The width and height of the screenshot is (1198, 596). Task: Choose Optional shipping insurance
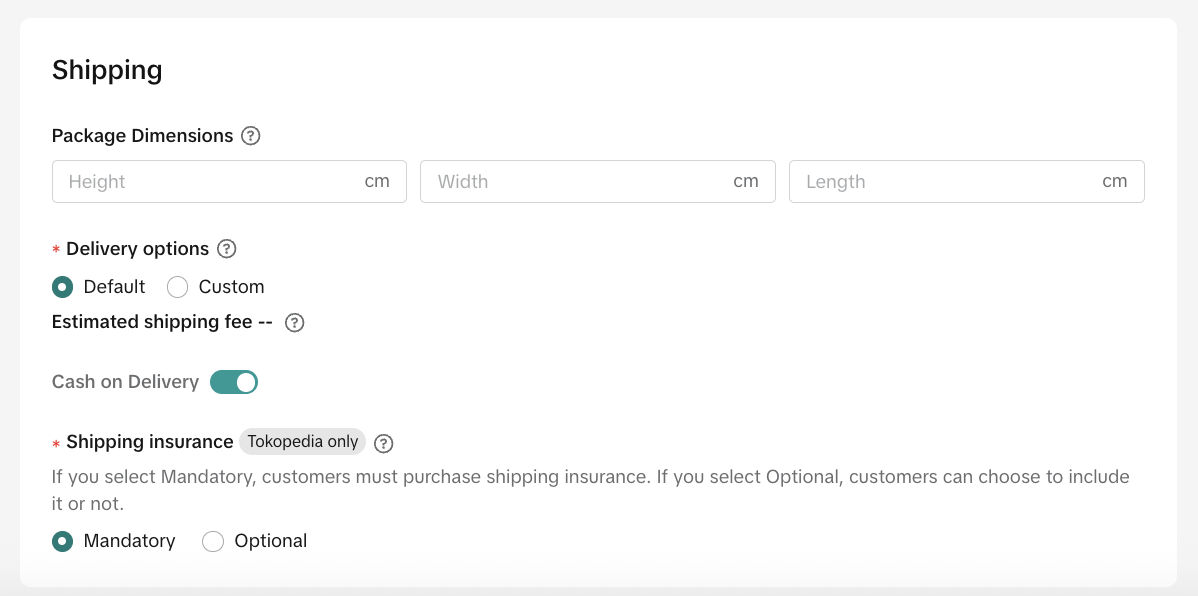pyautogui.click(x=213, y=541)
